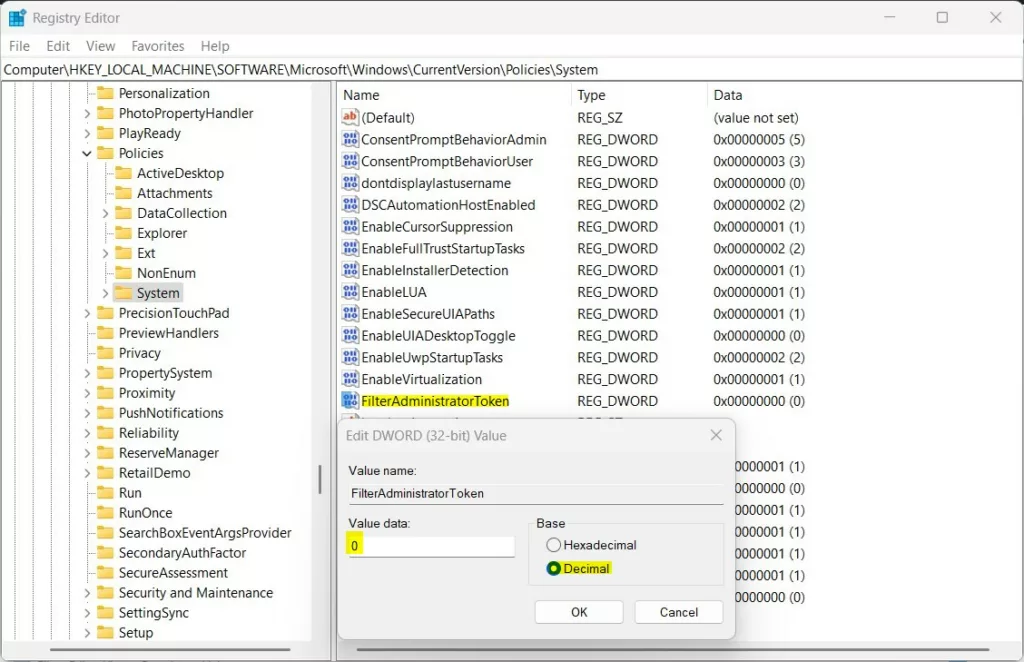
Task: Expand the Security and Maintenance tree node
Action: 87,593
